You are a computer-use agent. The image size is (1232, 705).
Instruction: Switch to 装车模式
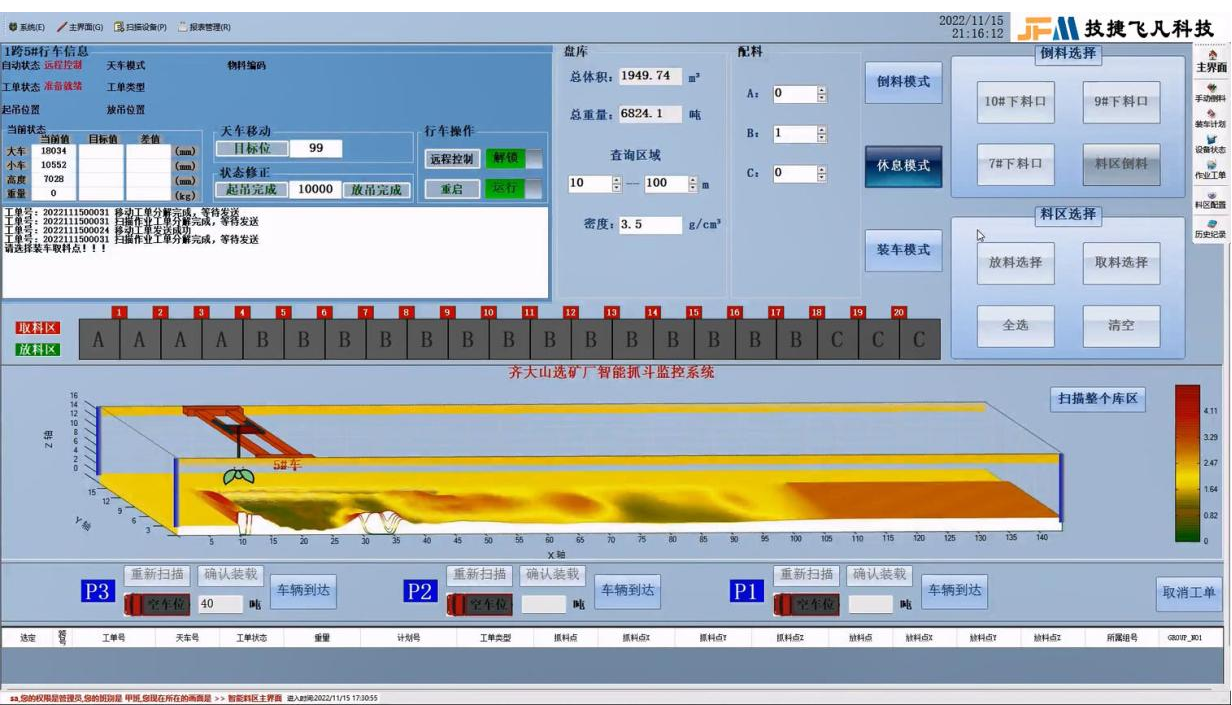tap(903, 250)
